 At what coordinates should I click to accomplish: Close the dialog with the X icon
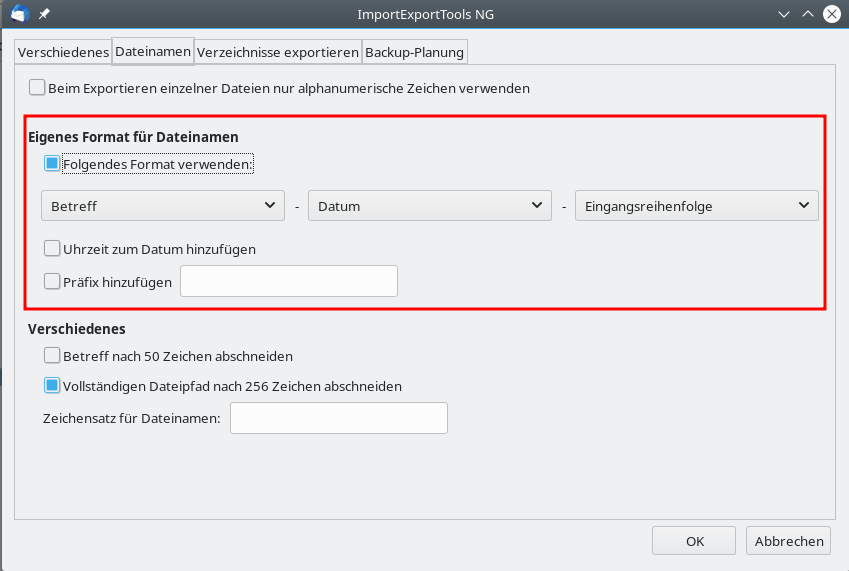830,14
